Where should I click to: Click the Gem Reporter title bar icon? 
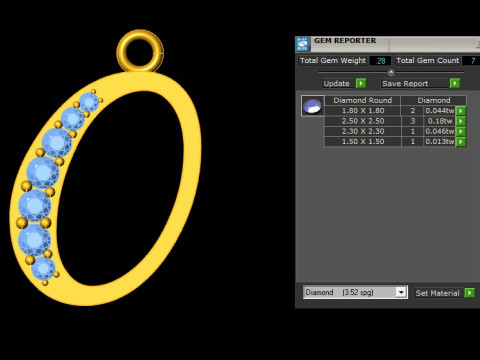coord(302,44)
